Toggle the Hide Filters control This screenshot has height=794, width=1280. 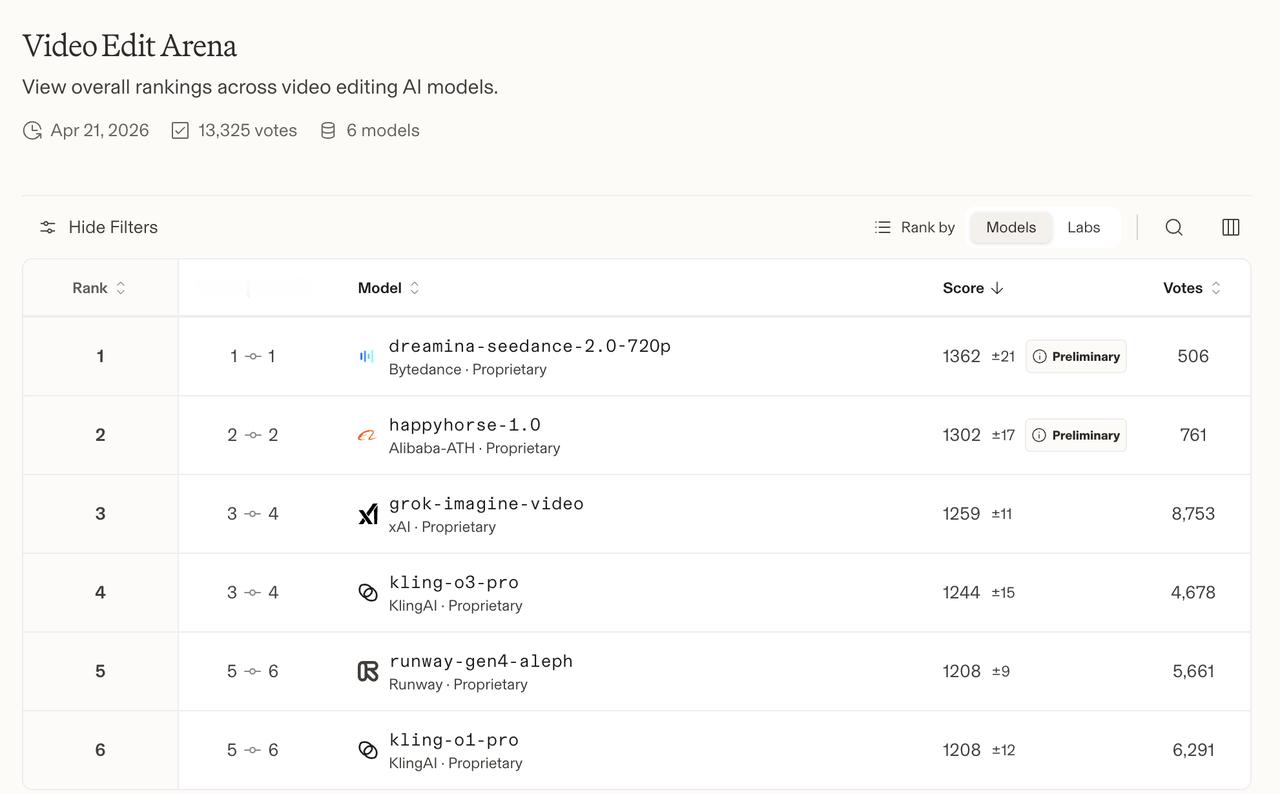pos(98,228)
